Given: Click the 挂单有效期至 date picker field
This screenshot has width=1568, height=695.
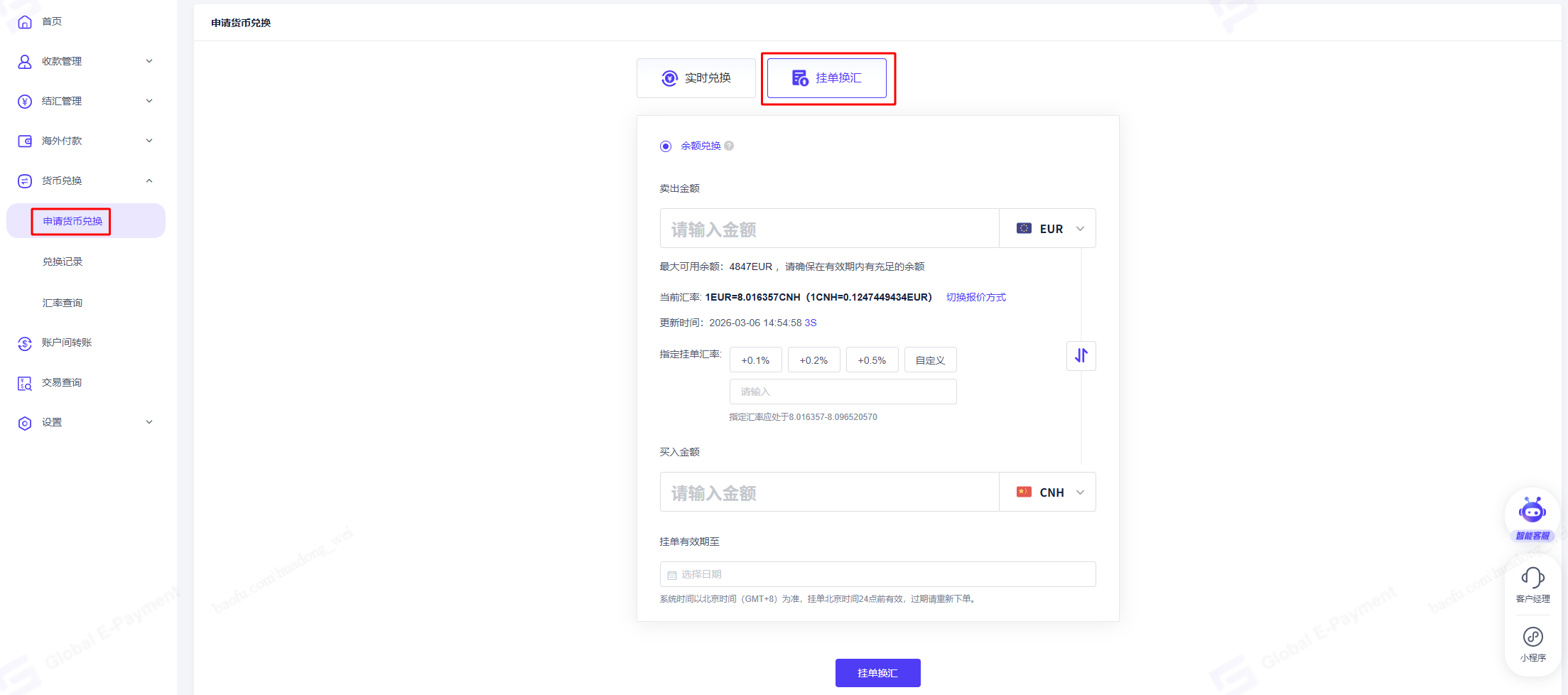Looking at the screenshot, I should [x=877, y=574].
